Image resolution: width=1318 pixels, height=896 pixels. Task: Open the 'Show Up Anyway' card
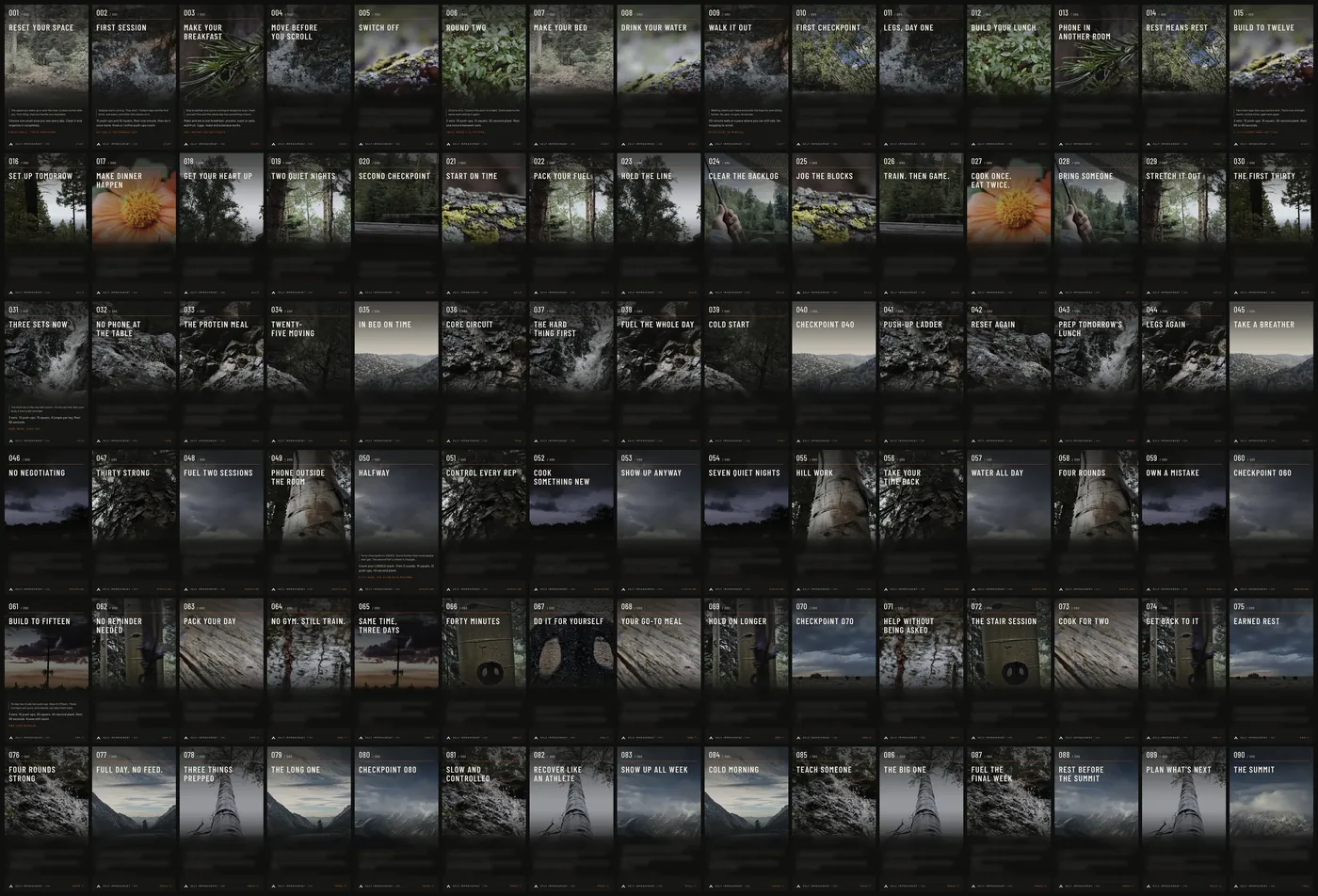click(x=659, y=522)
